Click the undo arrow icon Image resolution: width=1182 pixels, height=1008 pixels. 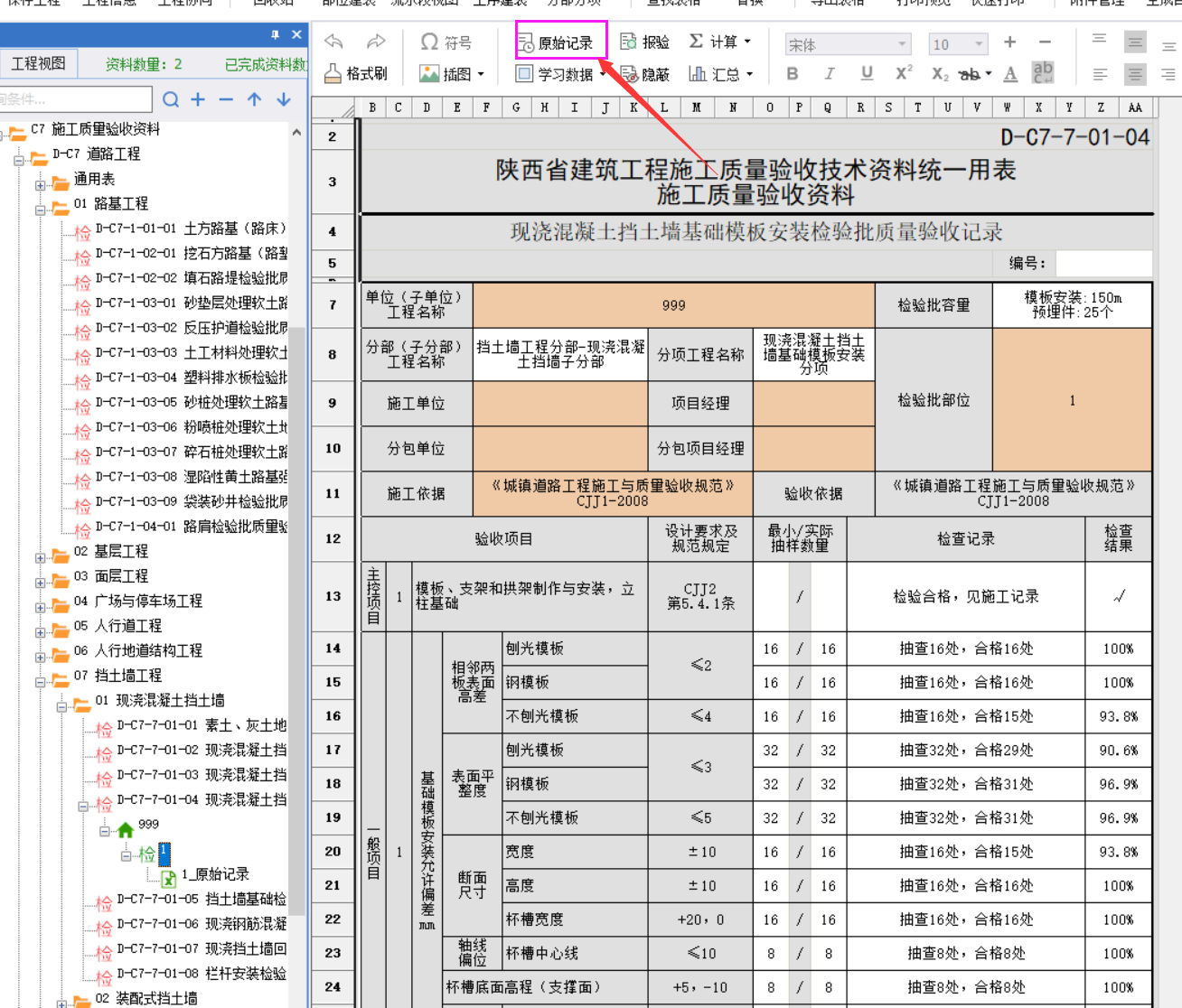click(333, 42)
